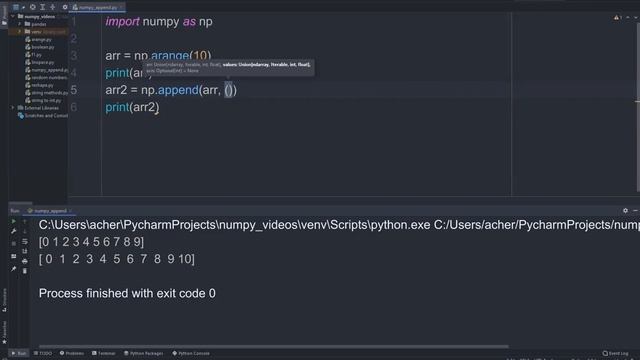Open the Problems tool window tab
This screenshot has width=640, height=360.
(x=72, y=353)
